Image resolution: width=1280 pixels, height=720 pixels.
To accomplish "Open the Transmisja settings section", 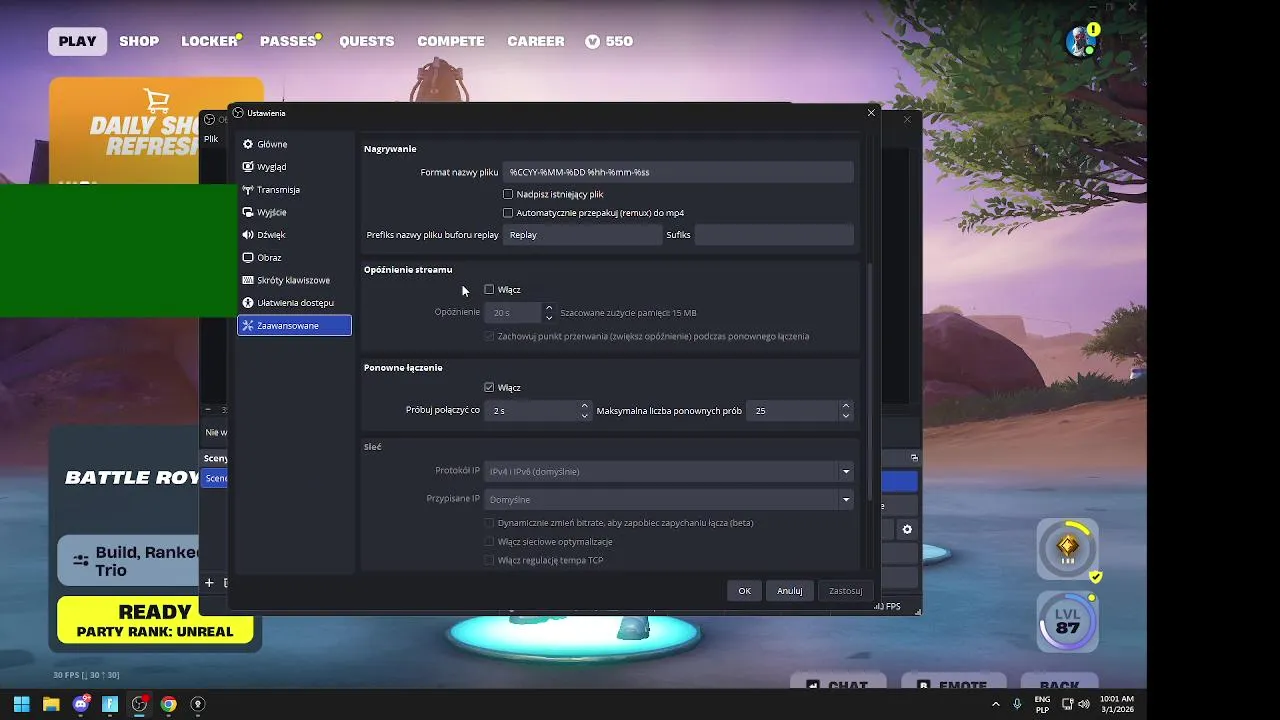I will tap(294, 189).
